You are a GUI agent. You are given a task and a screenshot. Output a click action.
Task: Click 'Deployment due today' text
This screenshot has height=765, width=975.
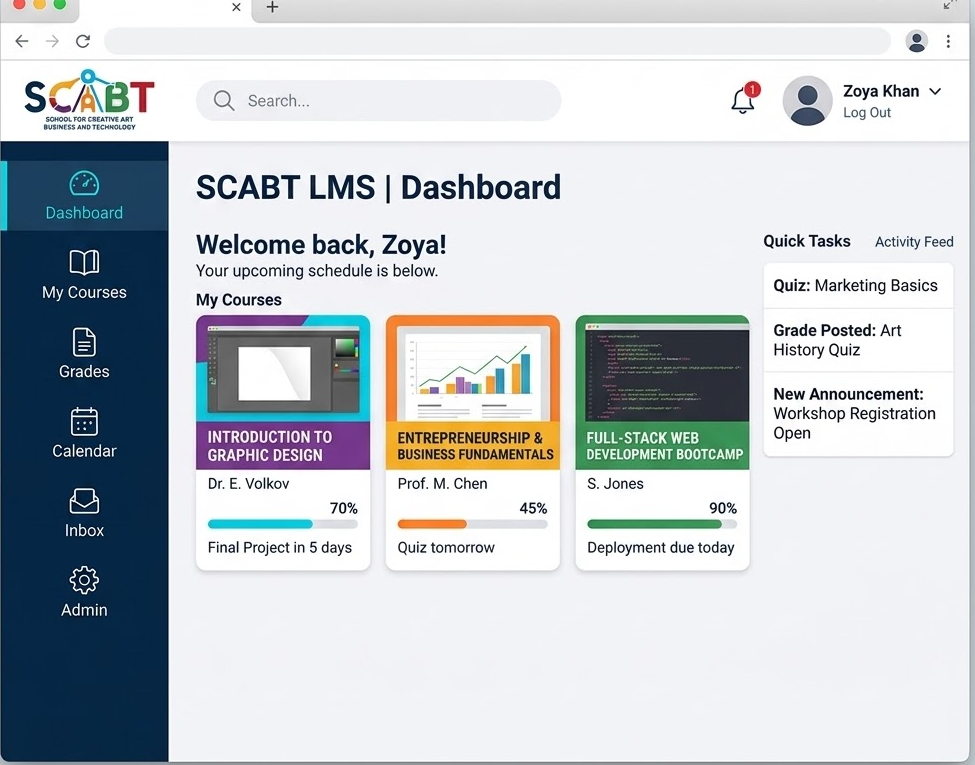(x=660, y=548)
